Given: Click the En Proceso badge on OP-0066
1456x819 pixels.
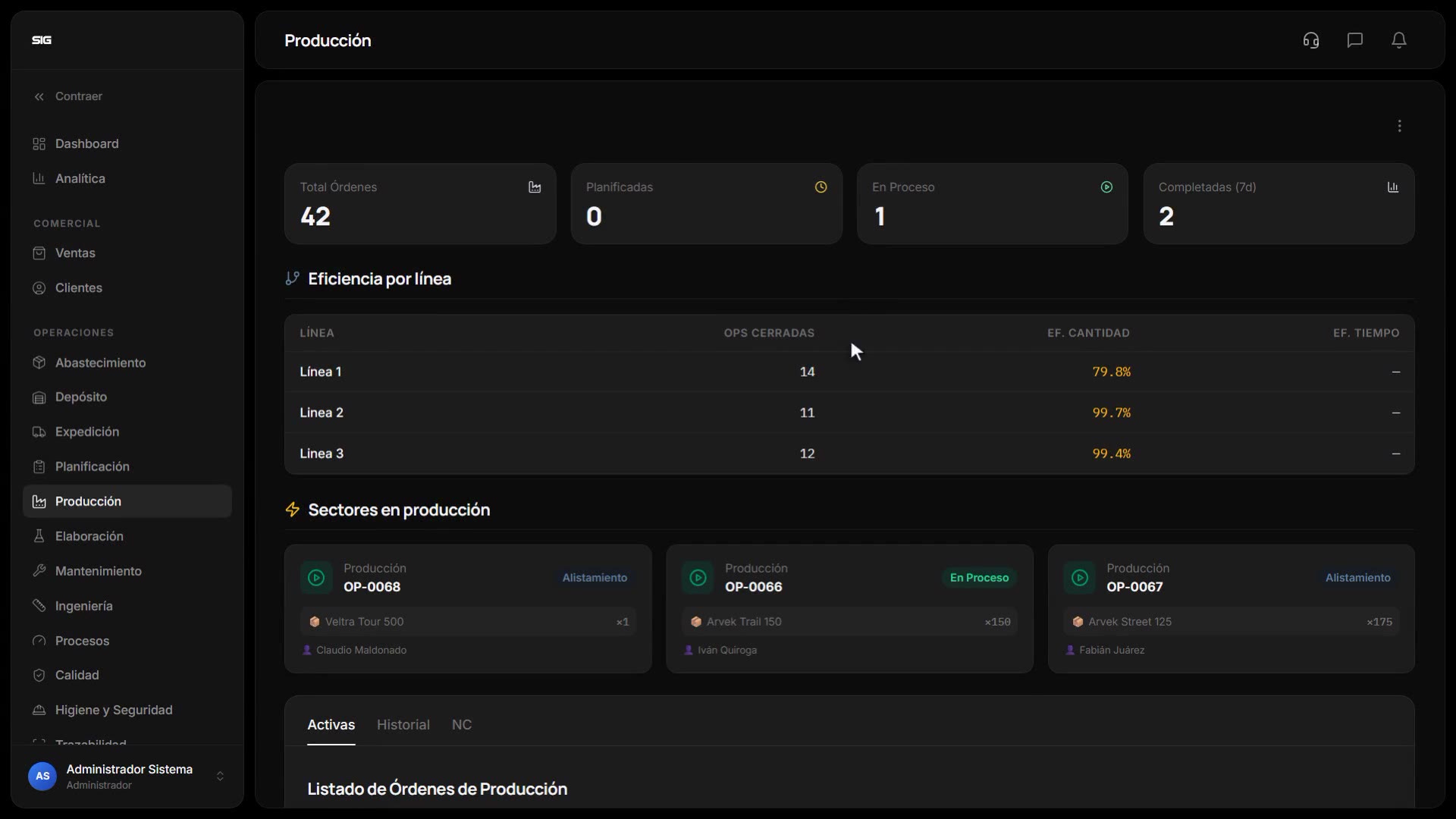Looking at the screenshot, I should click(x=979, y=578).
